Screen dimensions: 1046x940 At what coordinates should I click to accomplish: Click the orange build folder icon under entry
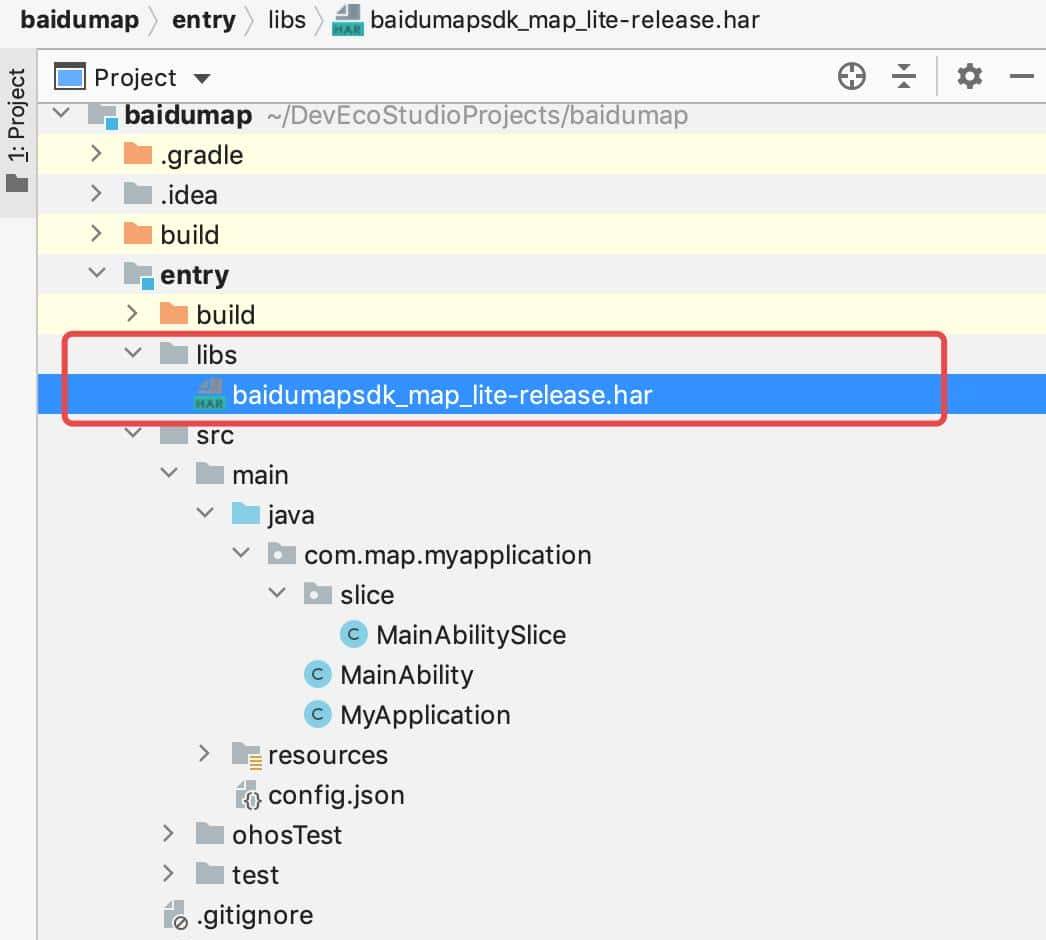click(x=174, y=313)
